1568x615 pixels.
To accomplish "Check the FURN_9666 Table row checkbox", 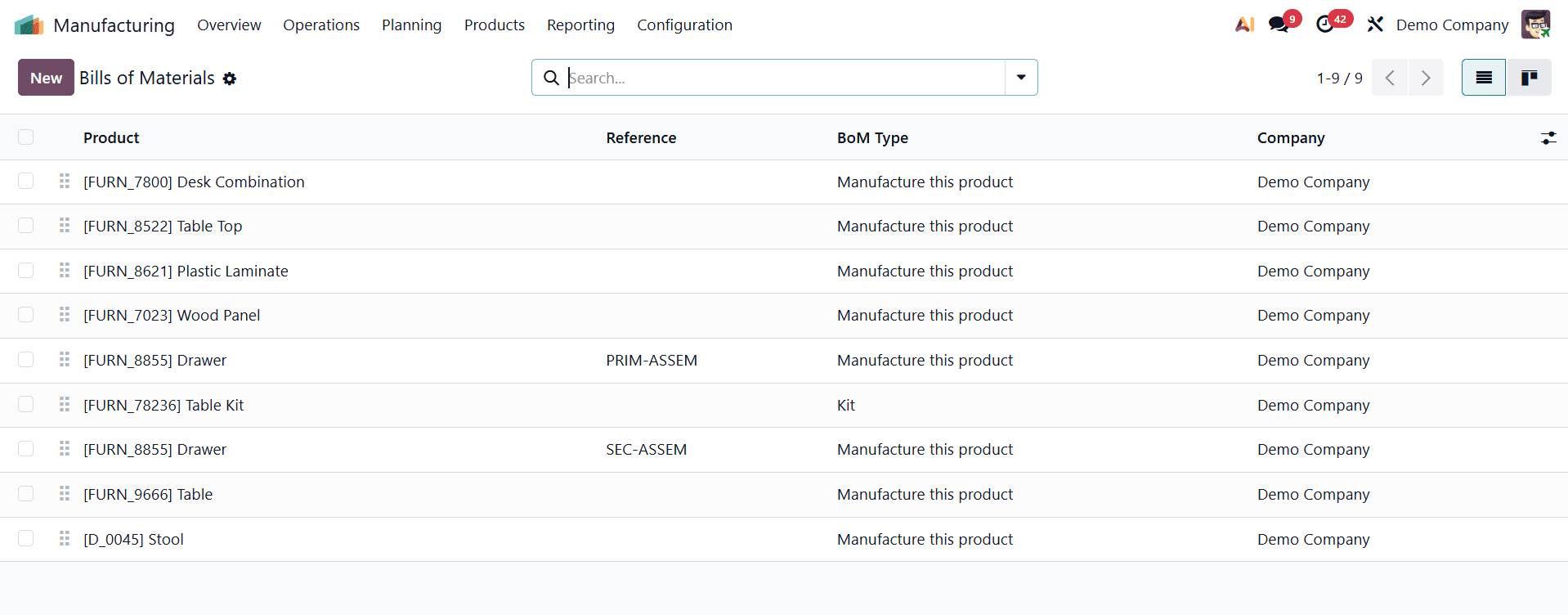I will [x=26, y=493].
